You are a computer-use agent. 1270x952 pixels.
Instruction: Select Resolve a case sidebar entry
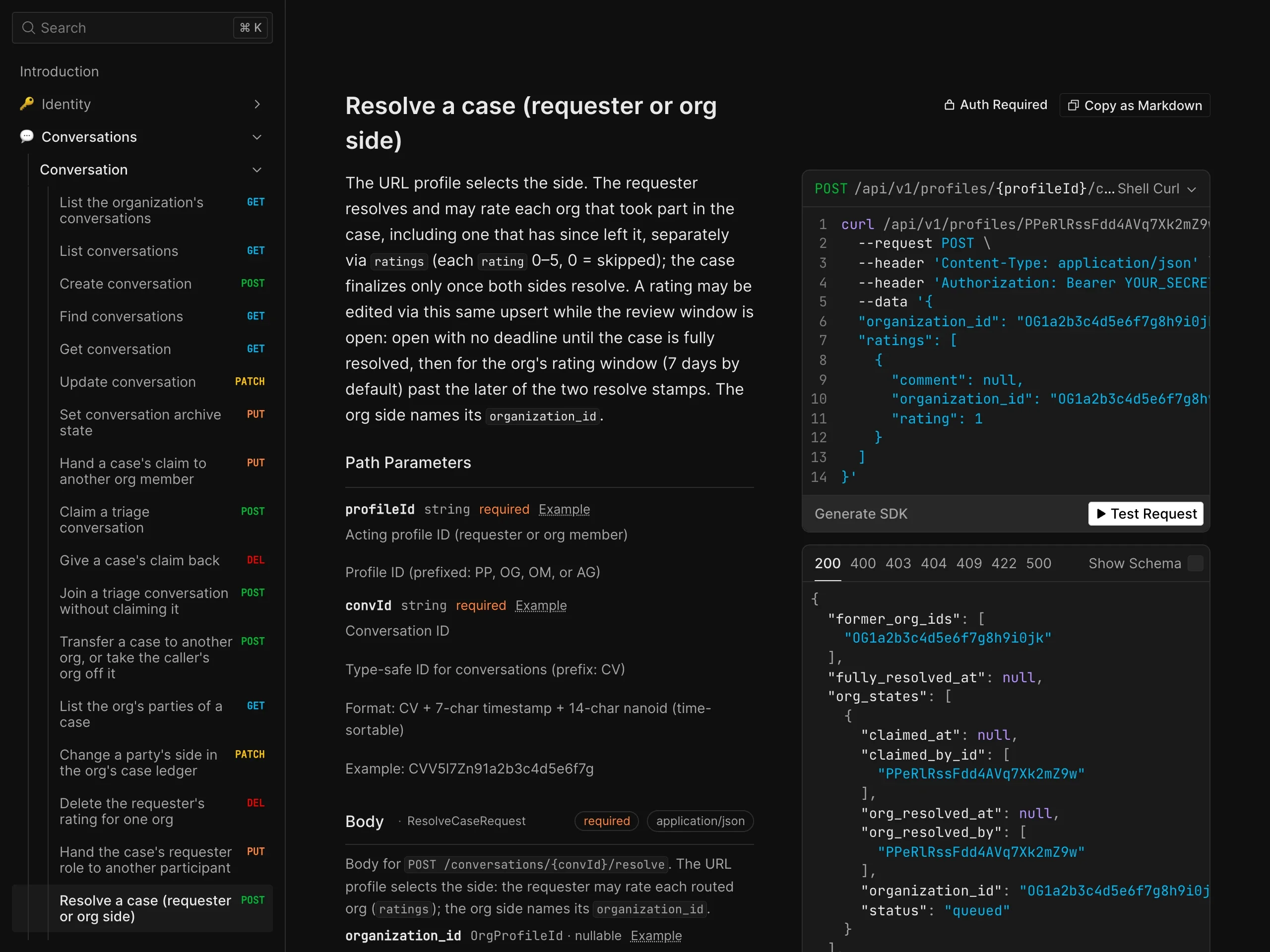[x=142, y=908]
